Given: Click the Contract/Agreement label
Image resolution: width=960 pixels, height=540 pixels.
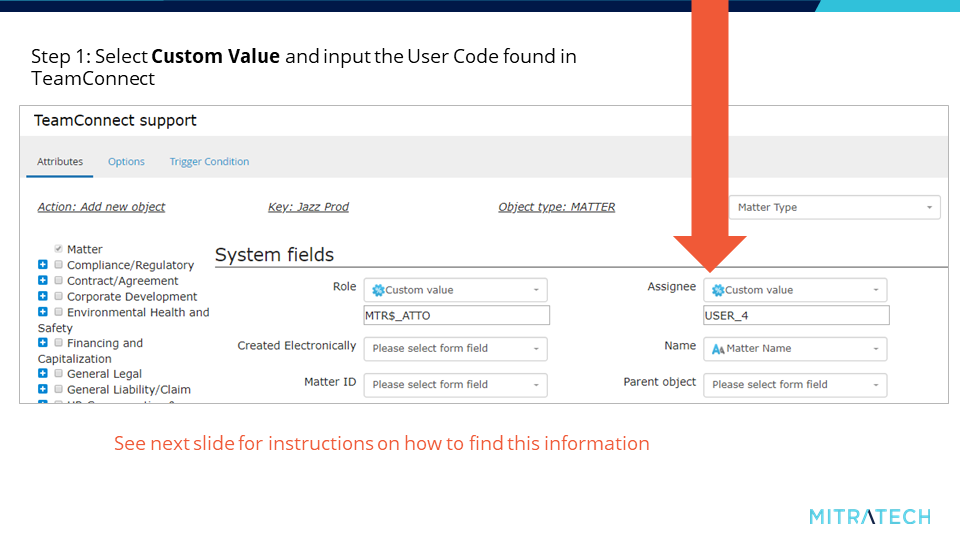Looking at the screenshot, I should (122, 281).
